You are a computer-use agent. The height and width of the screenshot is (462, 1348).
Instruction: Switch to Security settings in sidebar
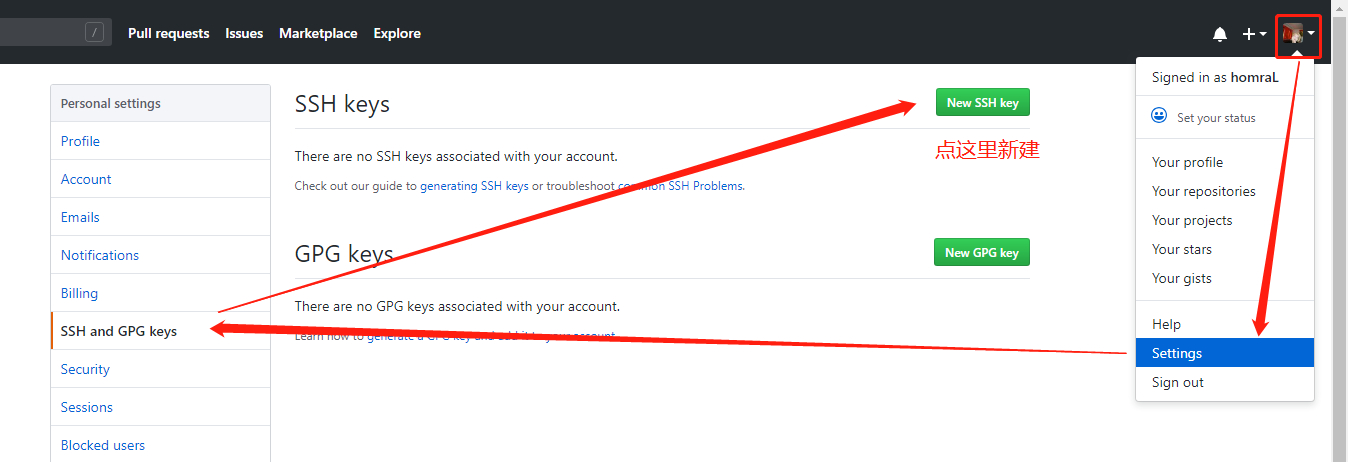coord(85,369)
